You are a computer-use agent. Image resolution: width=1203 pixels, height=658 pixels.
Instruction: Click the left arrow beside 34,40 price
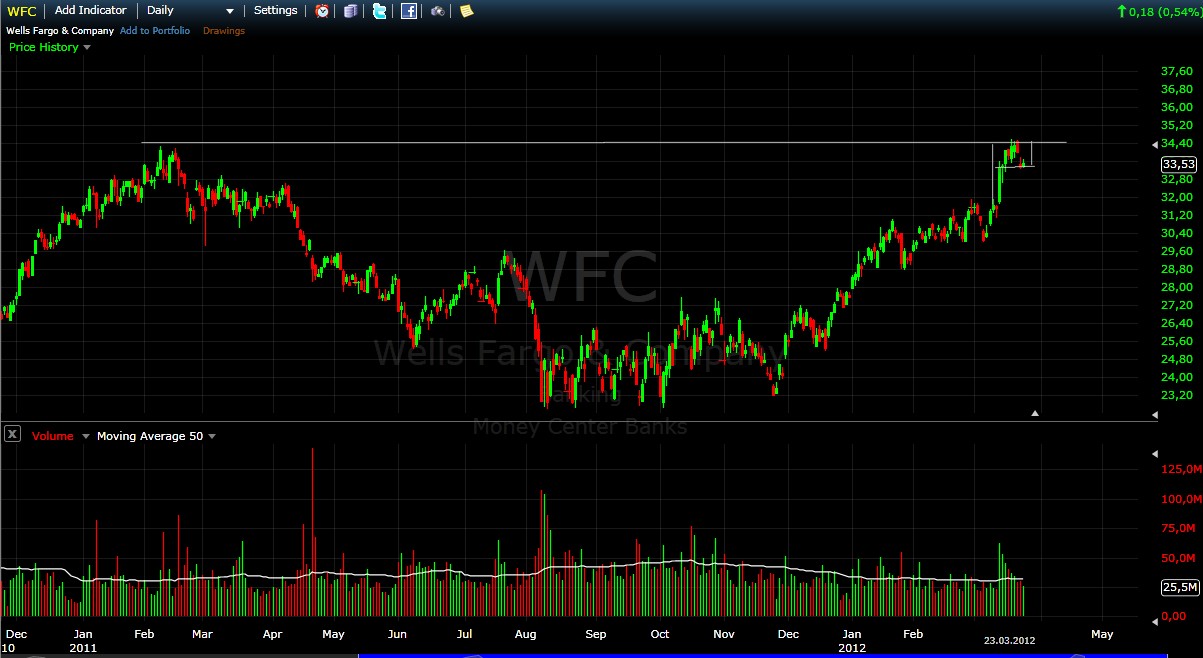point(1155,146)
